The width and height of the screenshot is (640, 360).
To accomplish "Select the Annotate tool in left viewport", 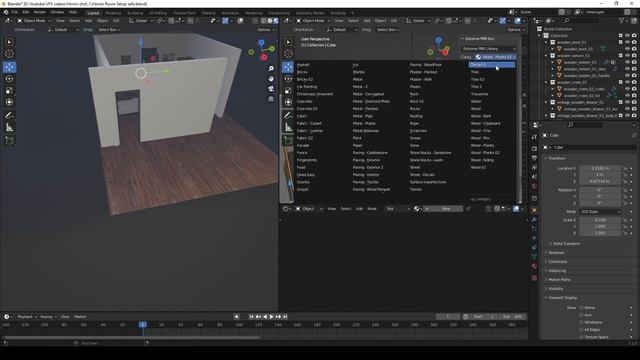I will point(9,116).
